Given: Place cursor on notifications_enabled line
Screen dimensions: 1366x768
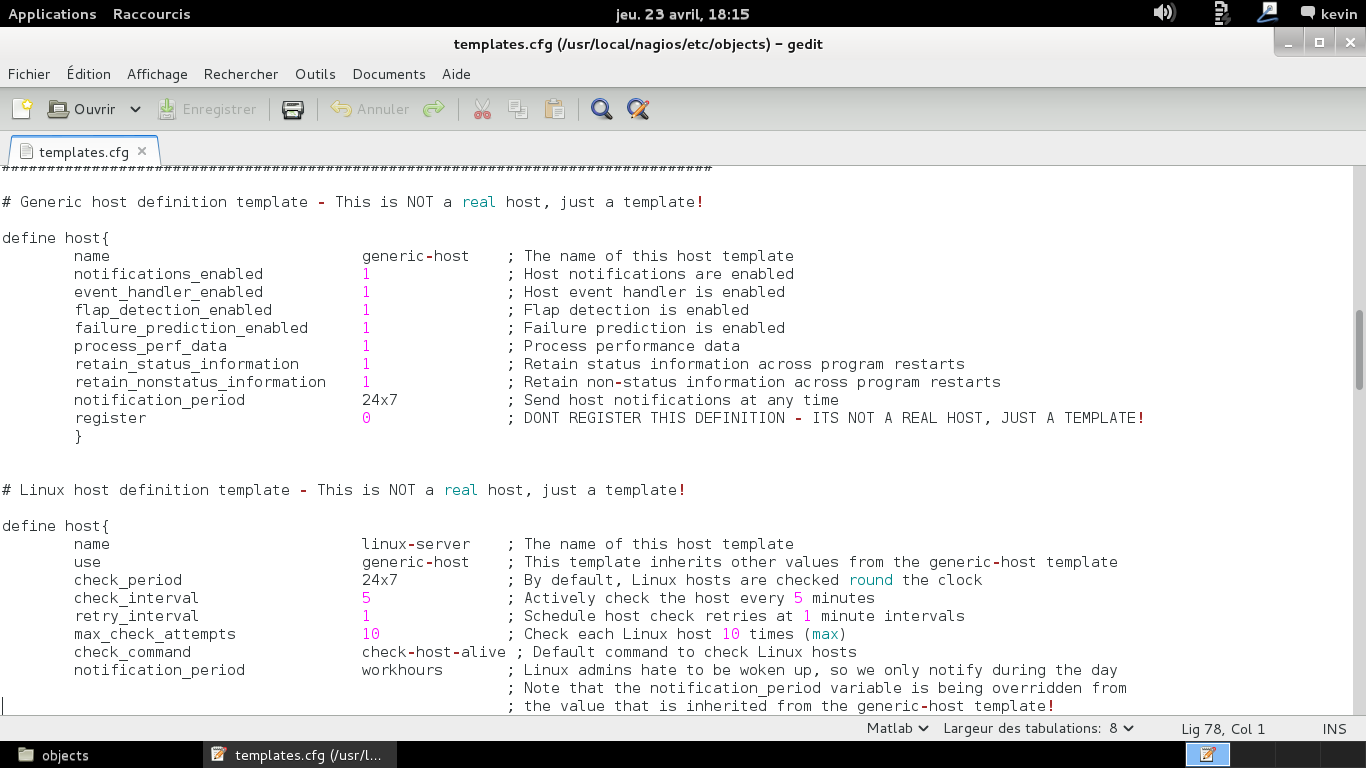Looking at the screenshot, I should click(168, 274).
